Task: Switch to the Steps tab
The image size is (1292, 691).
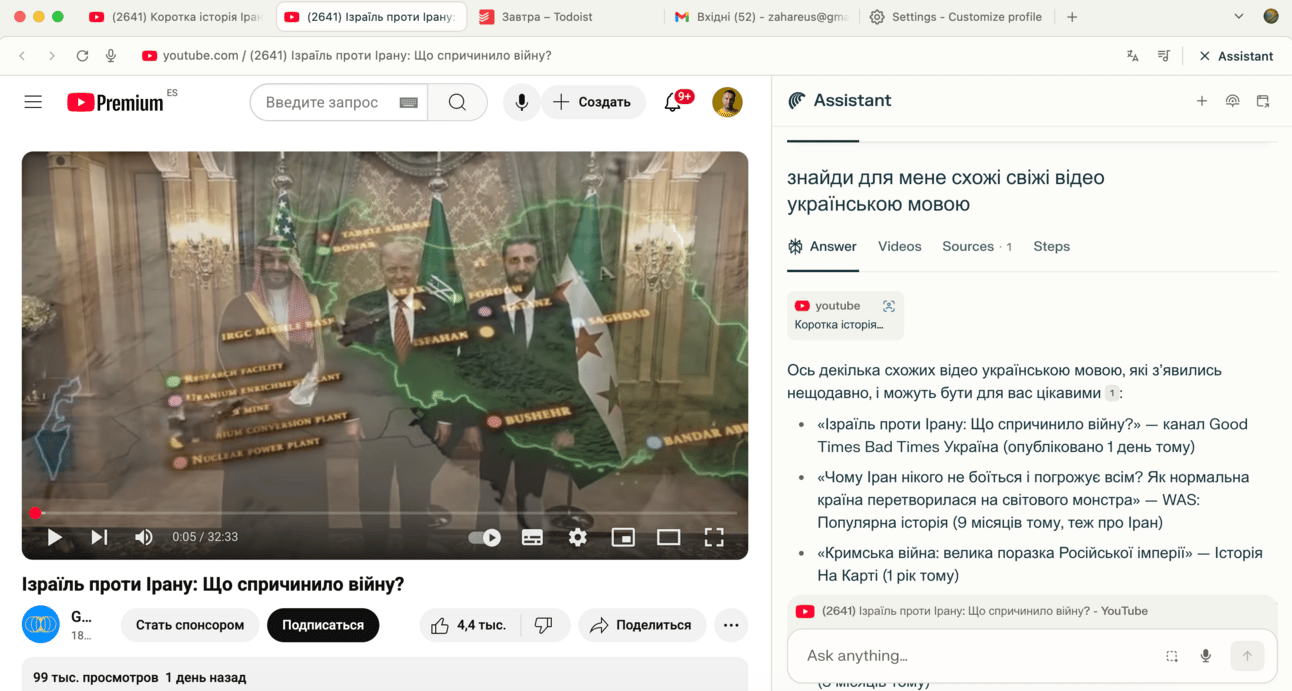Action: pos(1051,247)
